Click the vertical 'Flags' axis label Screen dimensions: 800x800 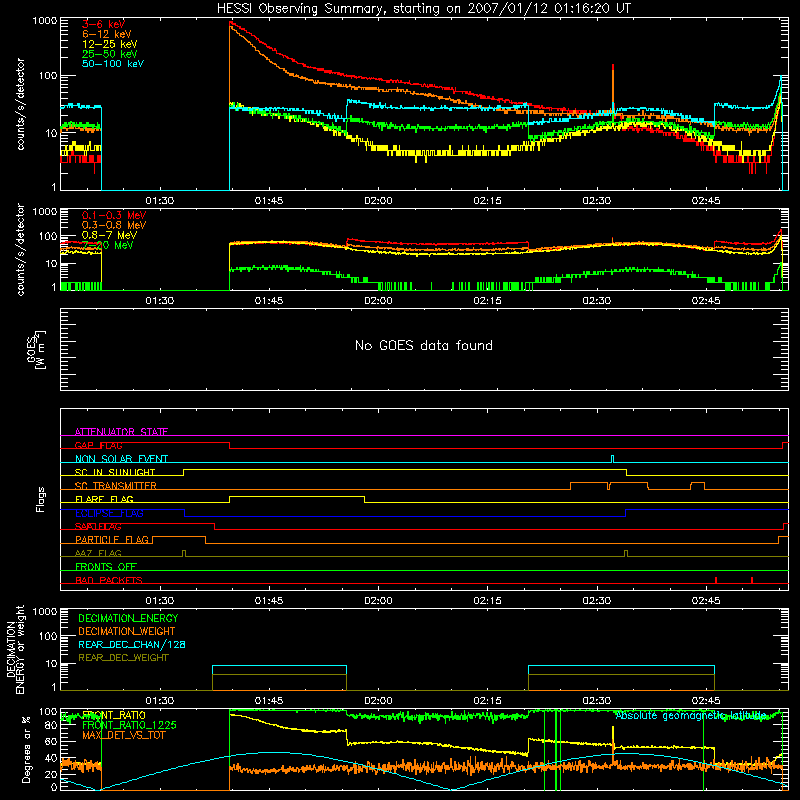(40, 499)
